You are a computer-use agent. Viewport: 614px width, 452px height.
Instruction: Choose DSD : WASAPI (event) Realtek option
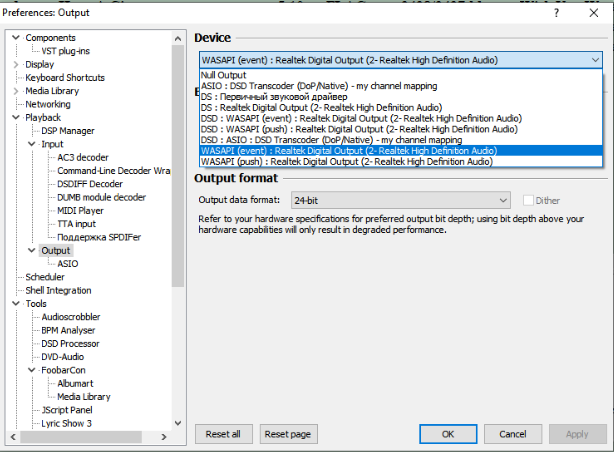pyautogui.click(x=401, y=118)
